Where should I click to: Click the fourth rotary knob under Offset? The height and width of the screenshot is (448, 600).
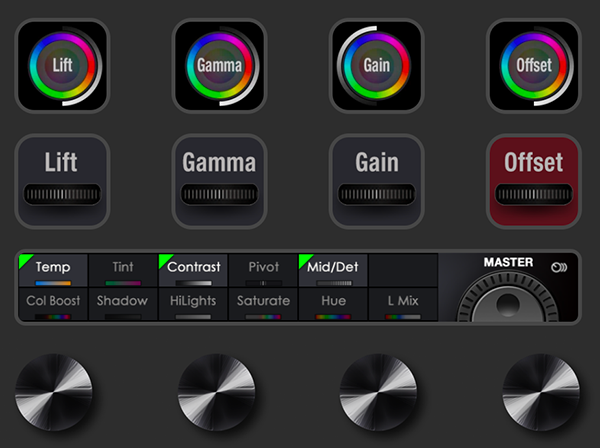tap(541, 393)
